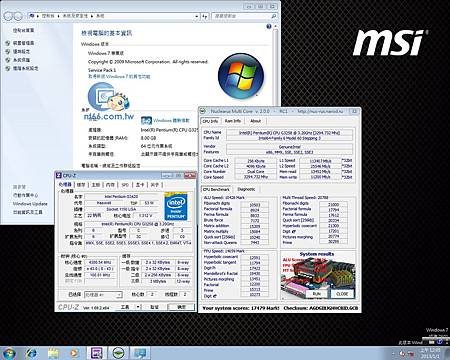Open the Windows Experience Index link
Image resolution: width=450 pixels, height=360 pixels.
tap(171, 120)
